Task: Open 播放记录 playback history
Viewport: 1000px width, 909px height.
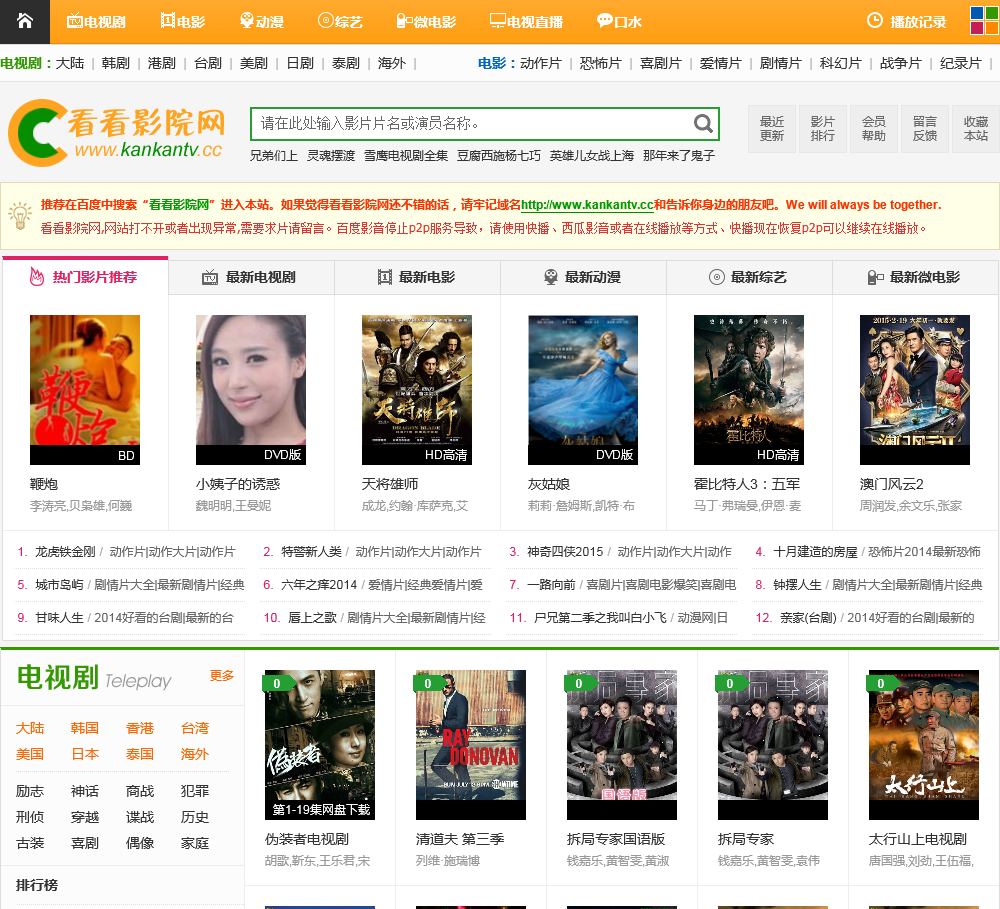Action: [906, 21]
